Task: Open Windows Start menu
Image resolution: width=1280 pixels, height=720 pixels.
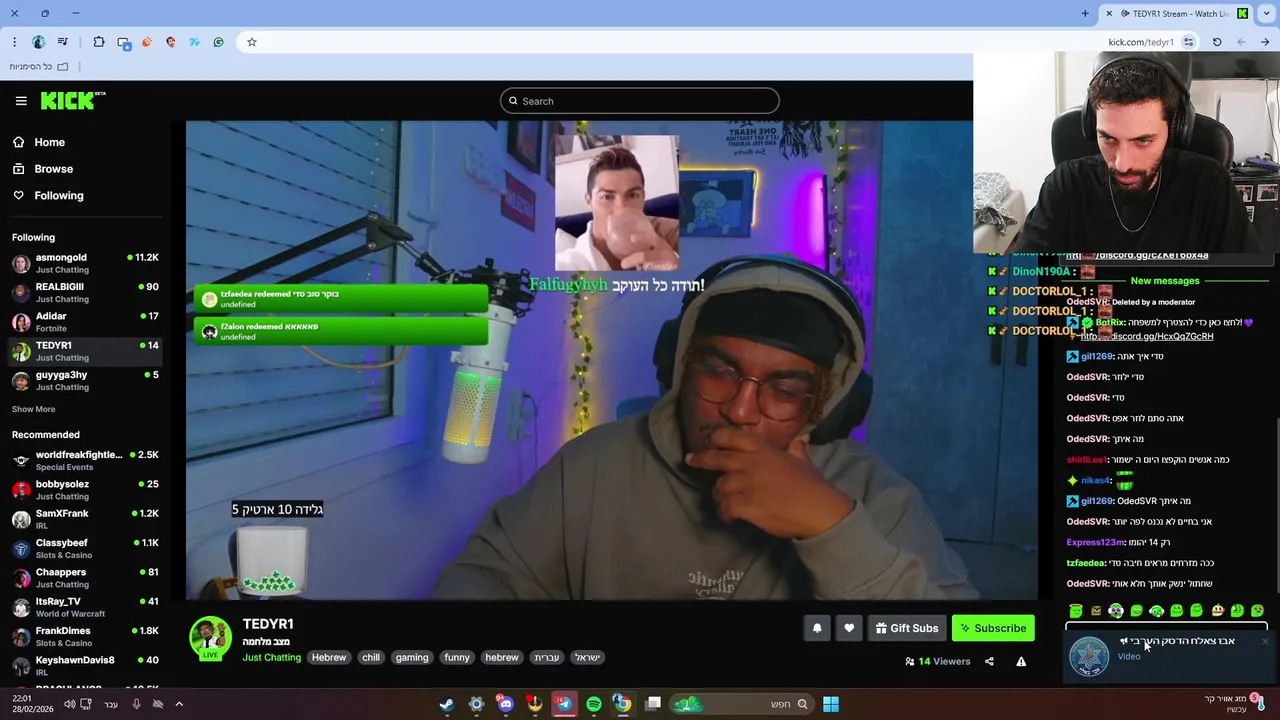Action: pyautogui.click(x=830, y=704)
